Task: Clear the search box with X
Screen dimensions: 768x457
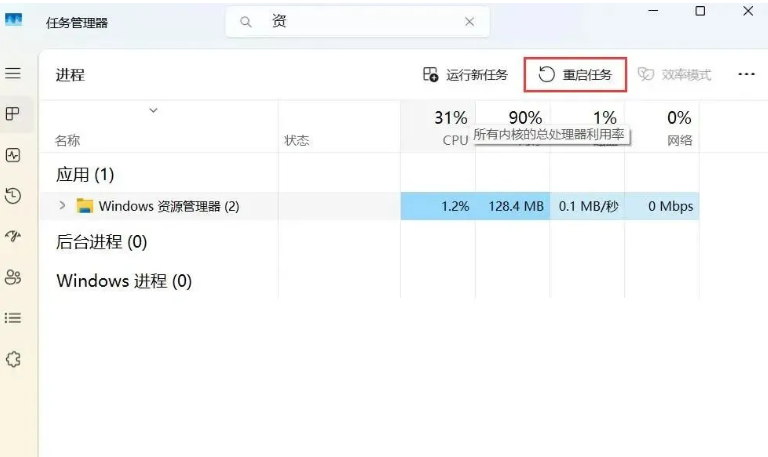Action: [469, 22]
